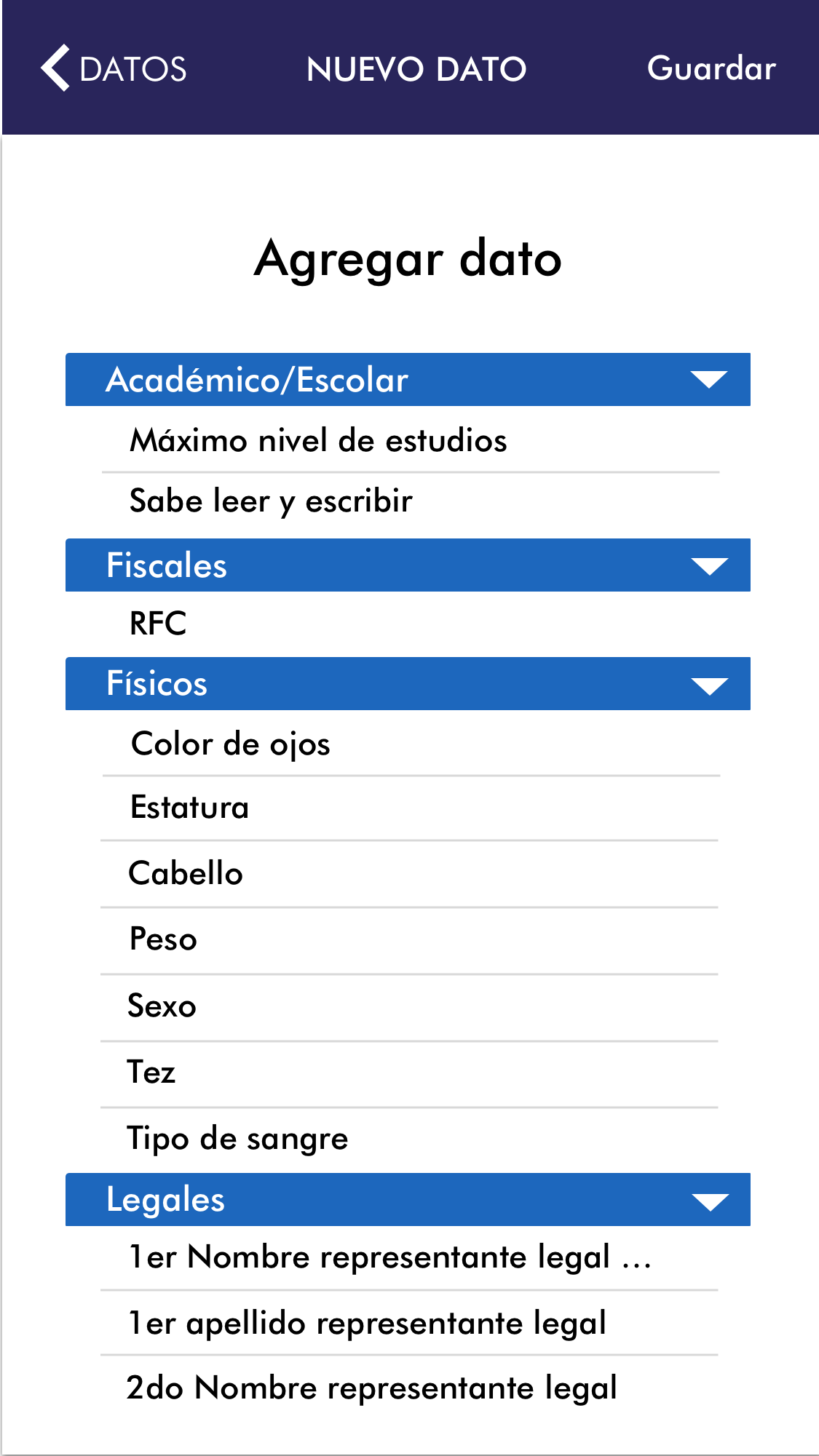The height and width of the screenshot is (1456, 819).
Task: Select the RFC data item
Action: coord(158,624)
